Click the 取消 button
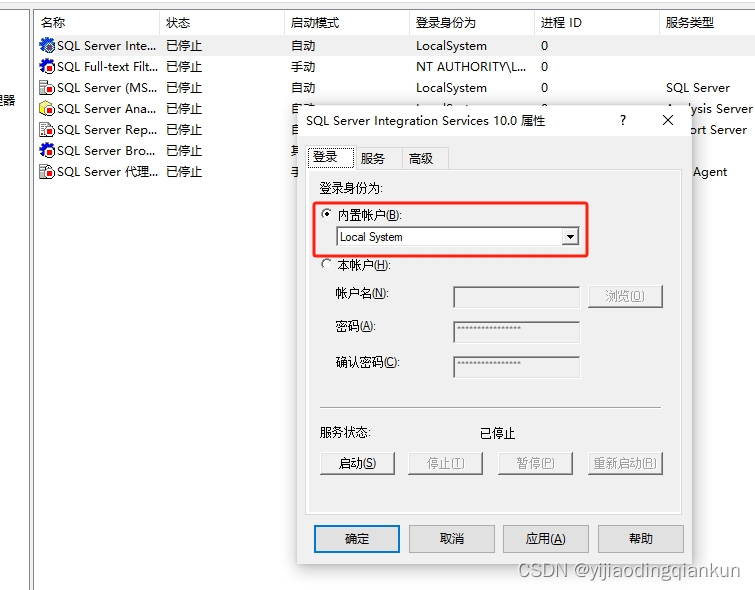The width and height of the screenshot is (755, 590). point(452,538)
